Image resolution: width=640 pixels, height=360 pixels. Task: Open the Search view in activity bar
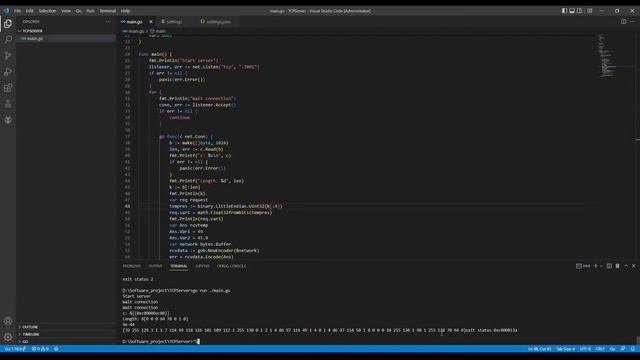click(8, 40)
